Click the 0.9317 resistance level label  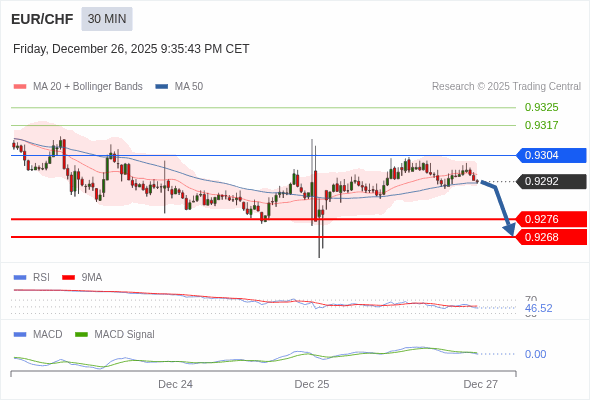[x=541, y=125]
